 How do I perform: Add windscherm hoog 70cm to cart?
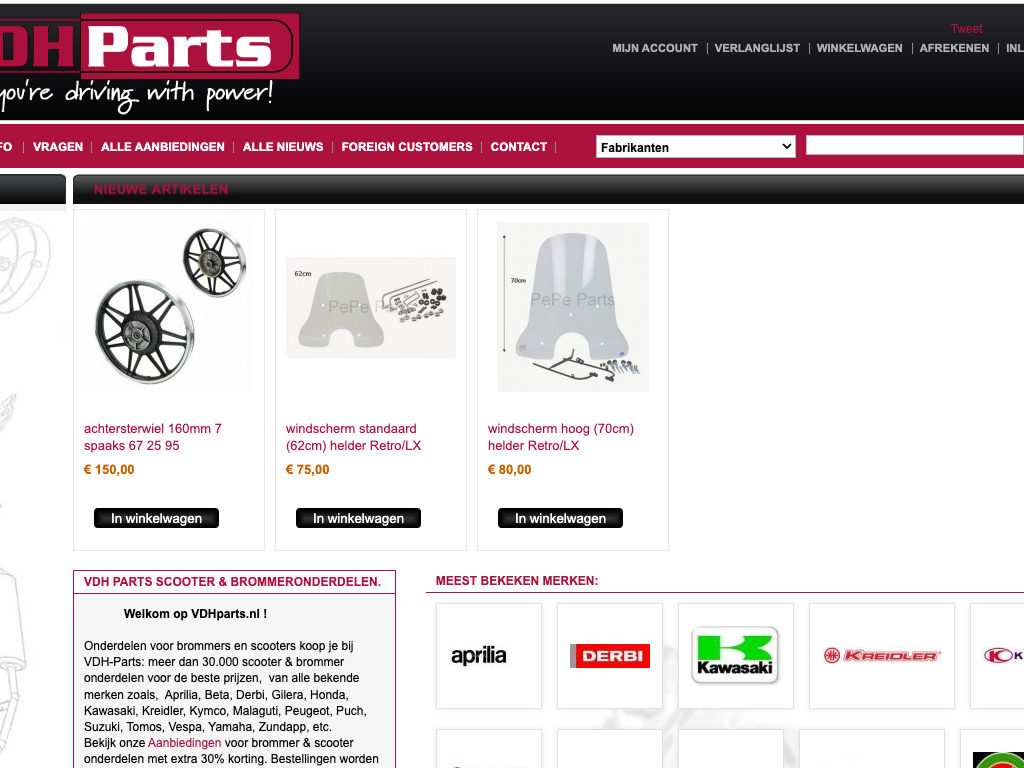[x=560, y=518]
